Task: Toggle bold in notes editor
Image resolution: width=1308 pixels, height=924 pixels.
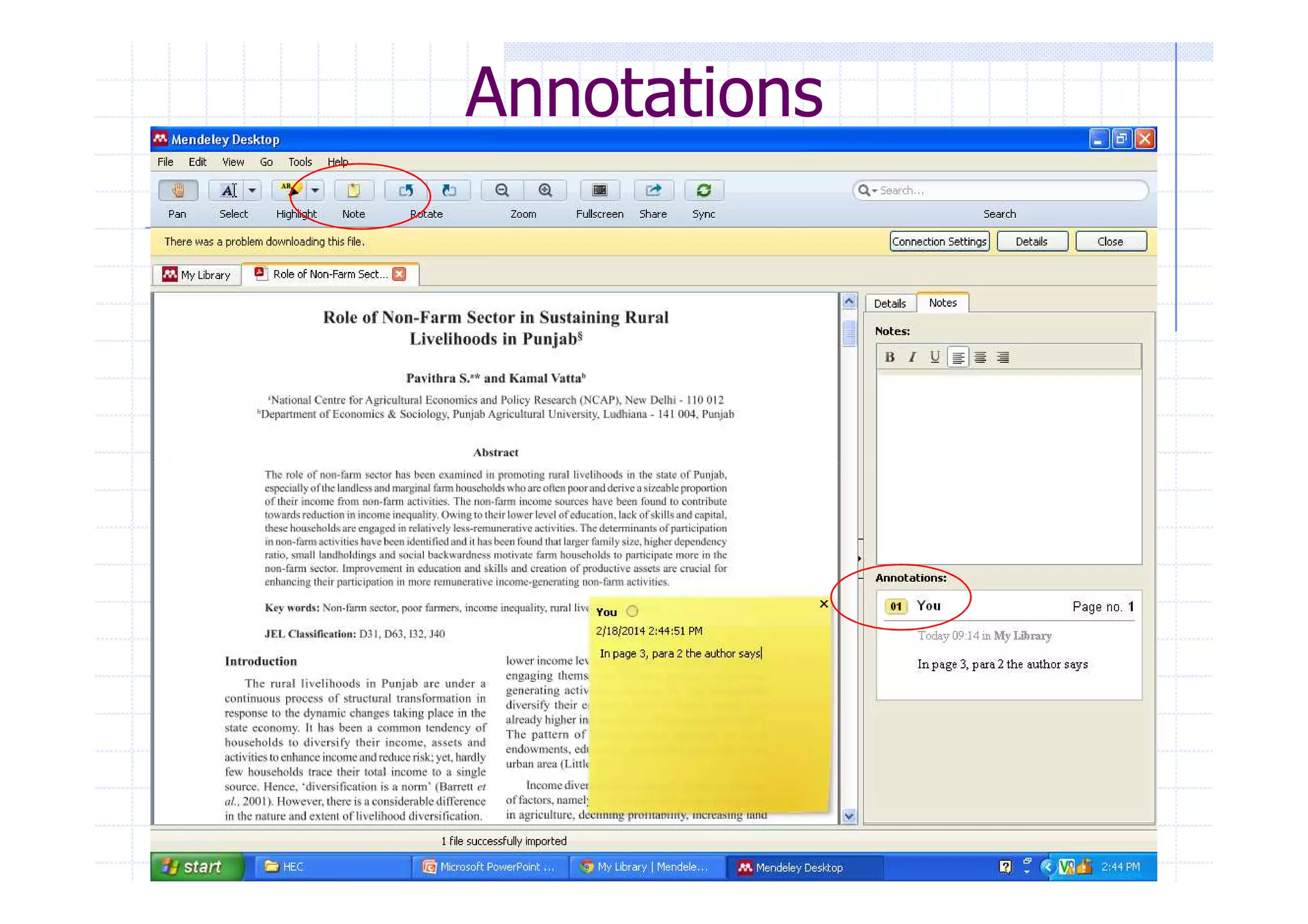Action: pyautogui.click(x=890, y=357)
